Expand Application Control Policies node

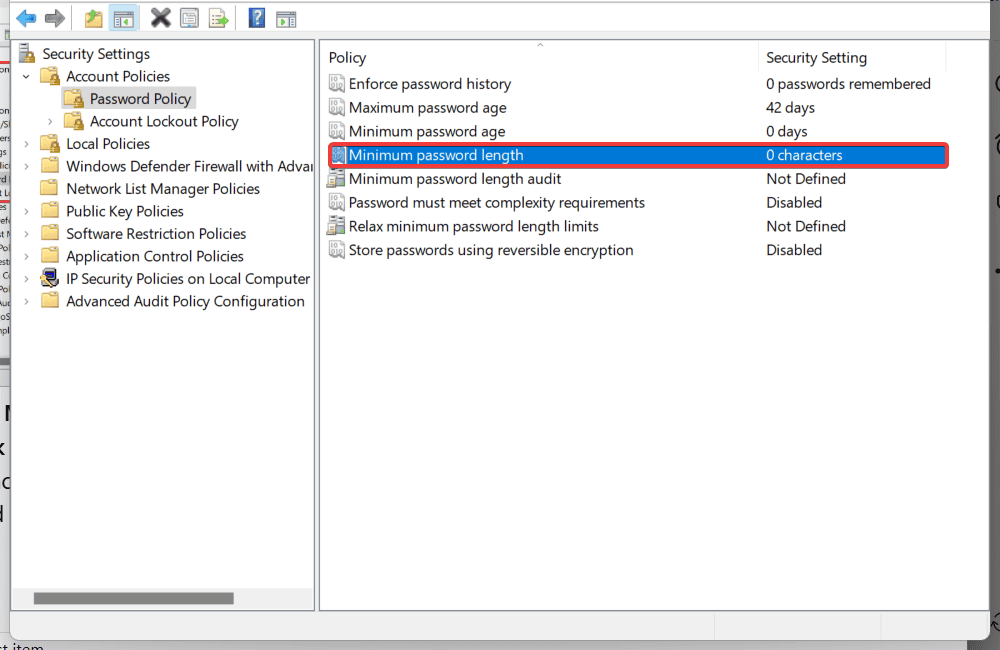point(26,256)
